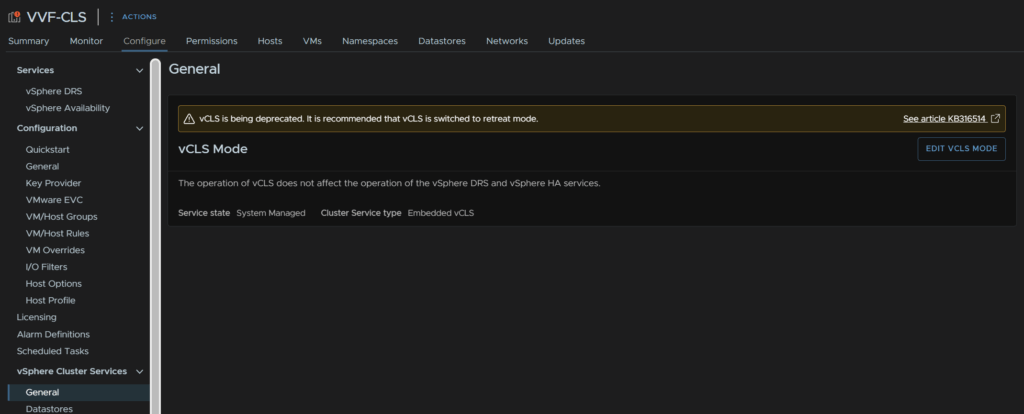Collapse the Configuration section chevron

tap(139, 129)
